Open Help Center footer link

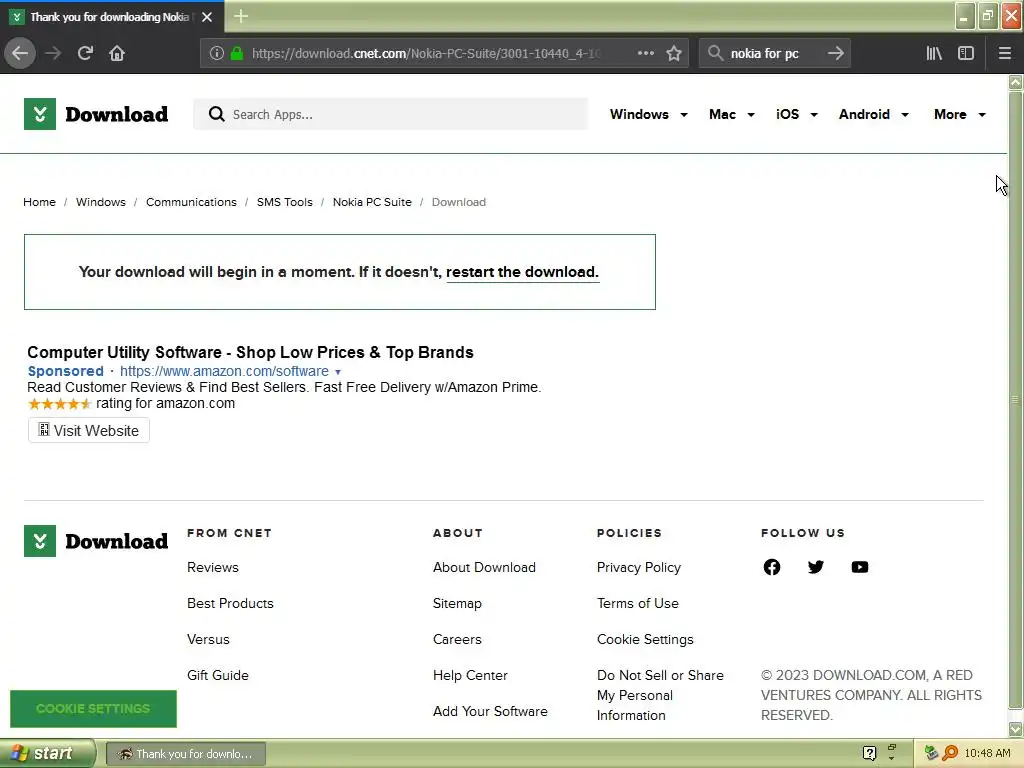(470, 675)
